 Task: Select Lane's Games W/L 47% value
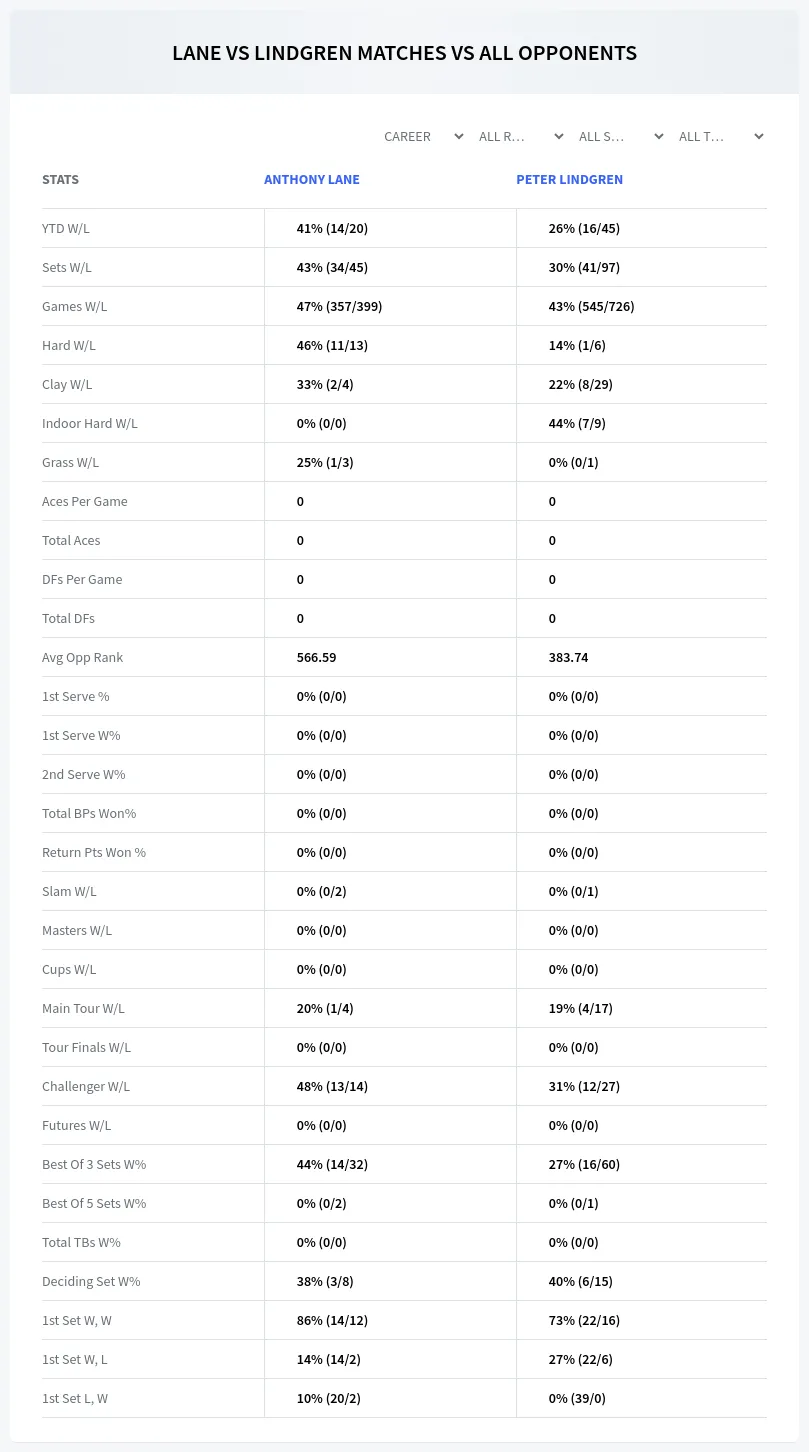[x=339, y=307]
